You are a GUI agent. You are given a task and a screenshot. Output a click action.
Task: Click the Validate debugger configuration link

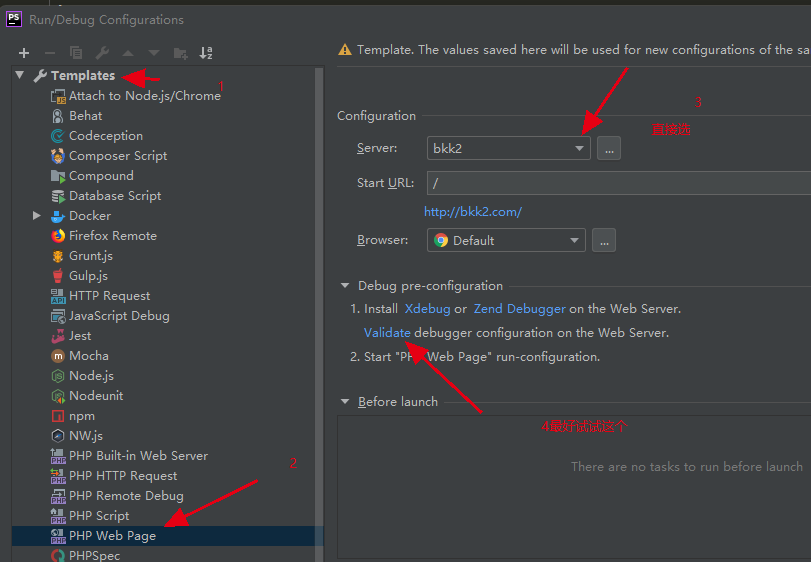pyautogui.click(x=387, y=332)
